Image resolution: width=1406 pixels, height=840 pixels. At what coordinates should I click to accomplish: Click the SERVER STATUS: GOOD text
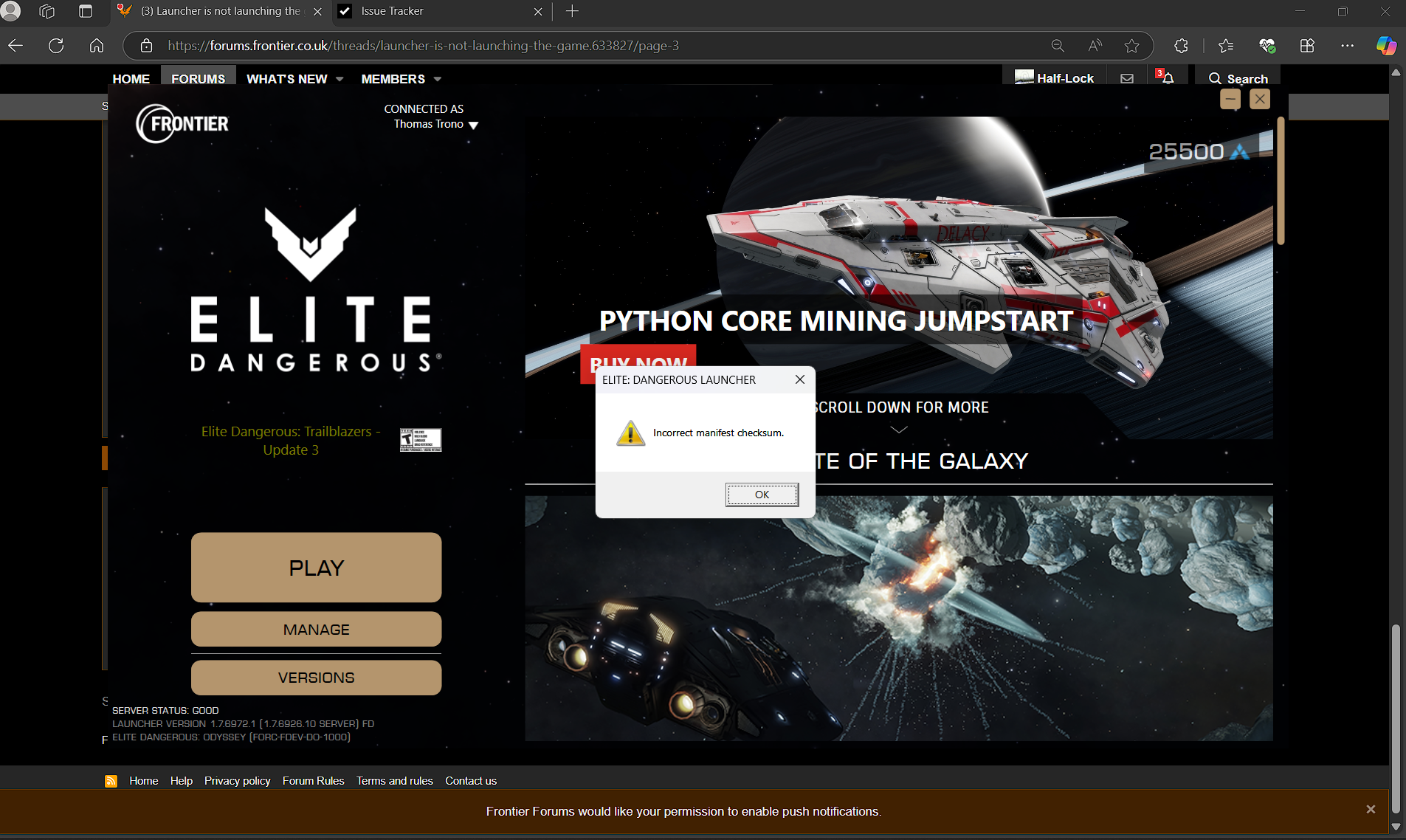[165, 710]
